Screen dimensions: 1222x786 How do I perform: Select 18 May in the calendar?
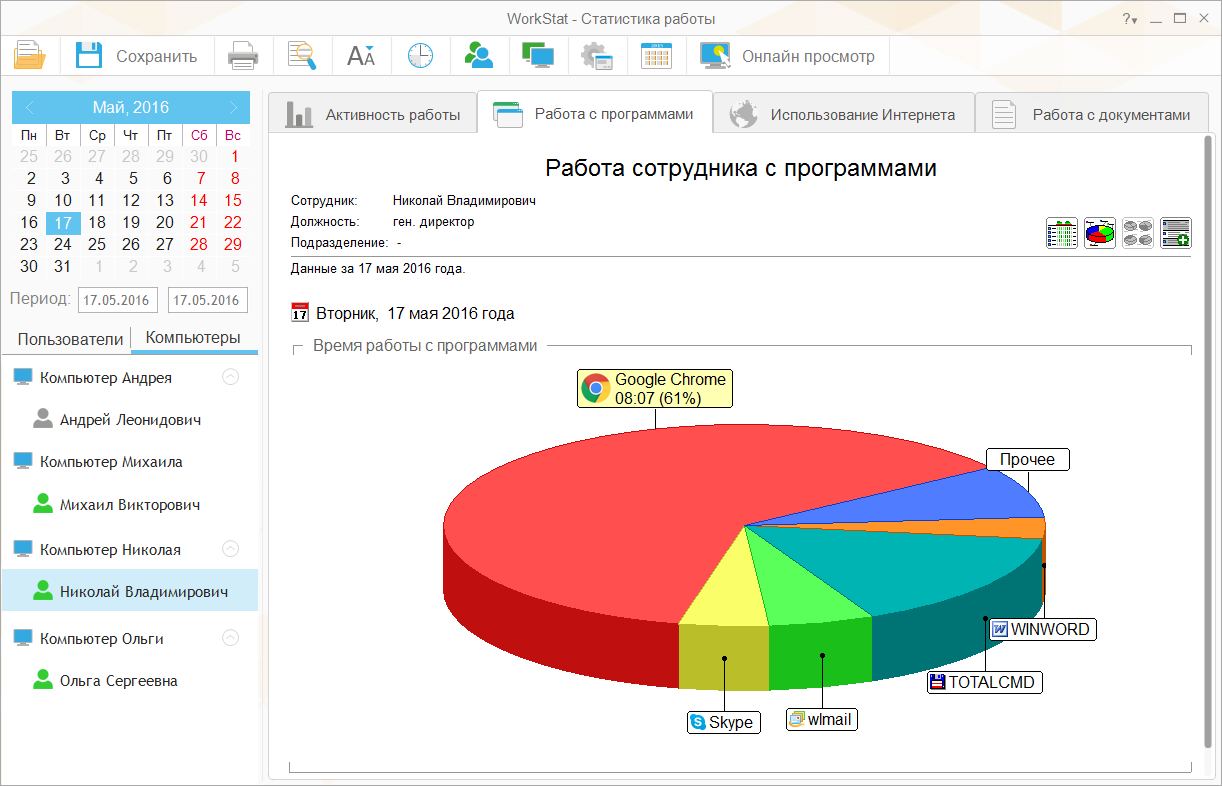click(97, 222)
